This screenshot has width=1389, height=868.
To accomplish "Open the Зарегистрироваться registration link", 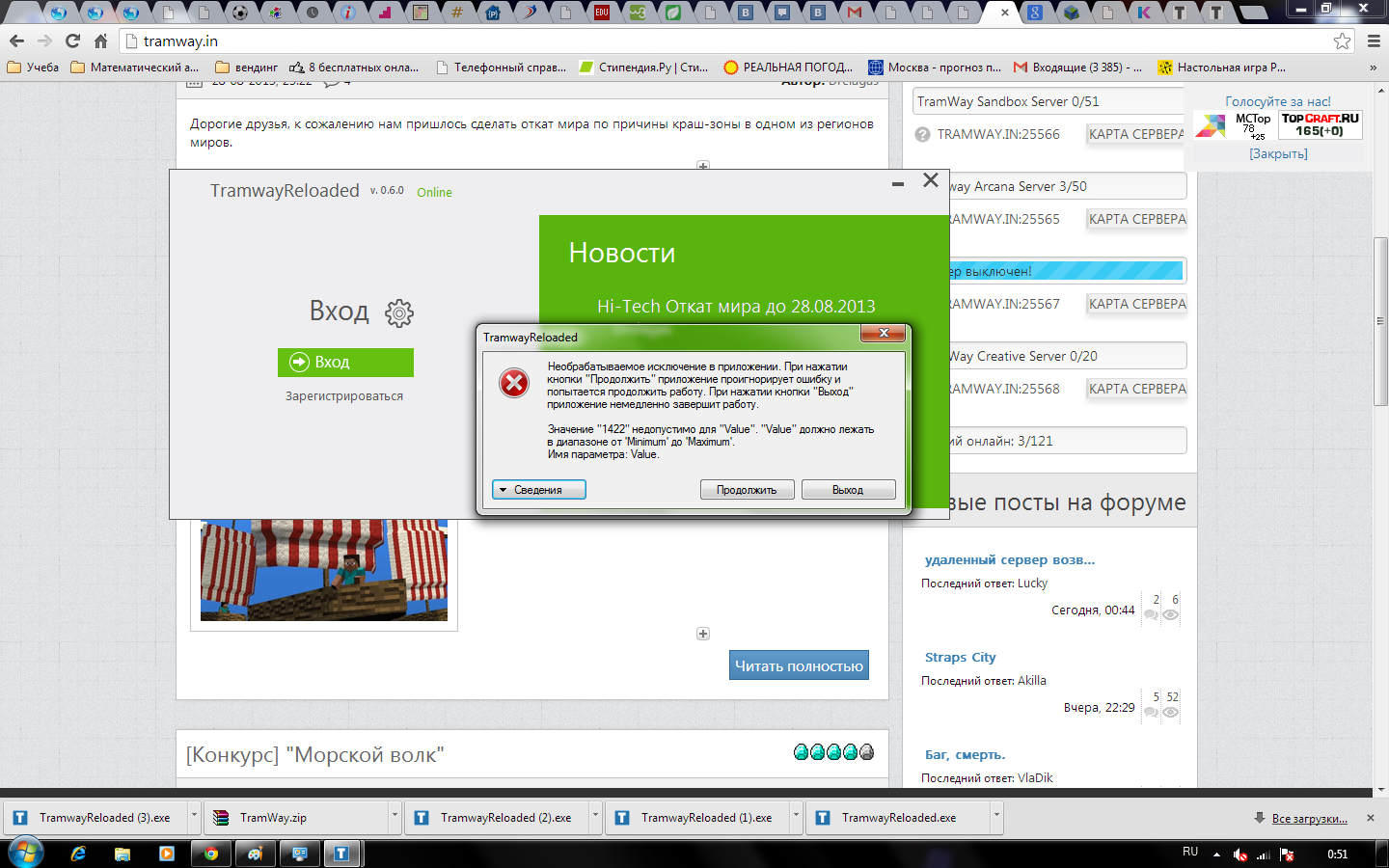I will (344, 396).
